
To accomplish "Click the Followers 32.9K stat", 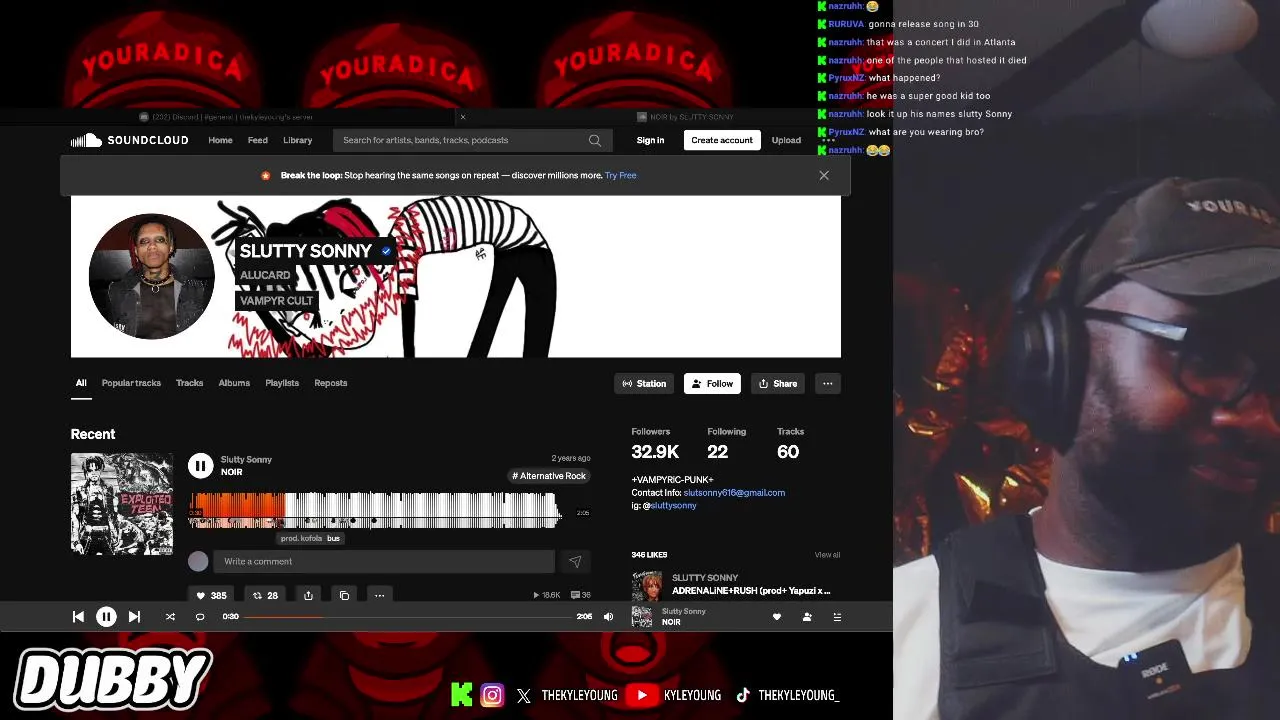I will [x=655, y=445].
